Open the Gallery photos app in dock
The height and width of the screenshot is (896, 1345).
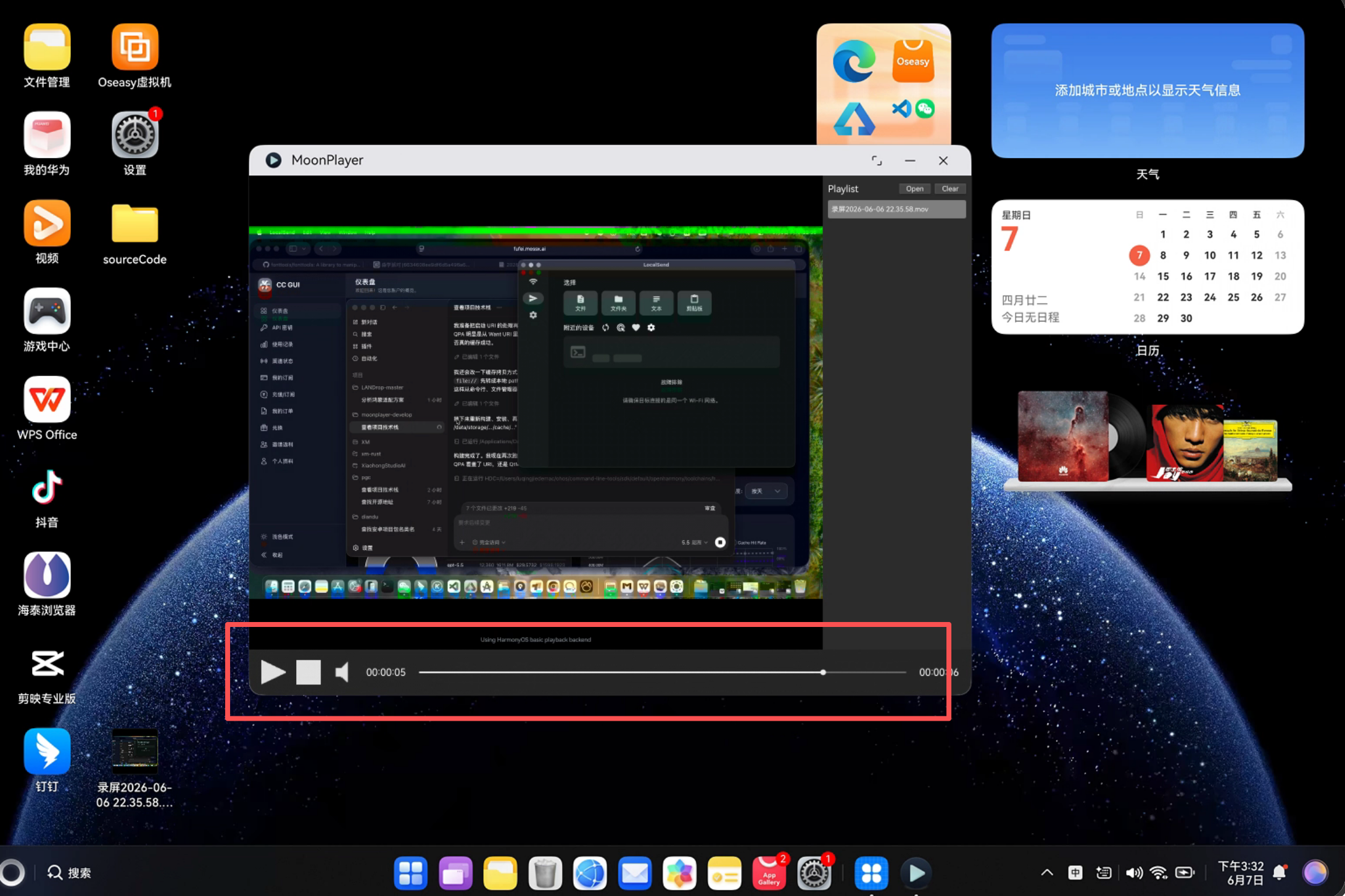tap(679, 873)
